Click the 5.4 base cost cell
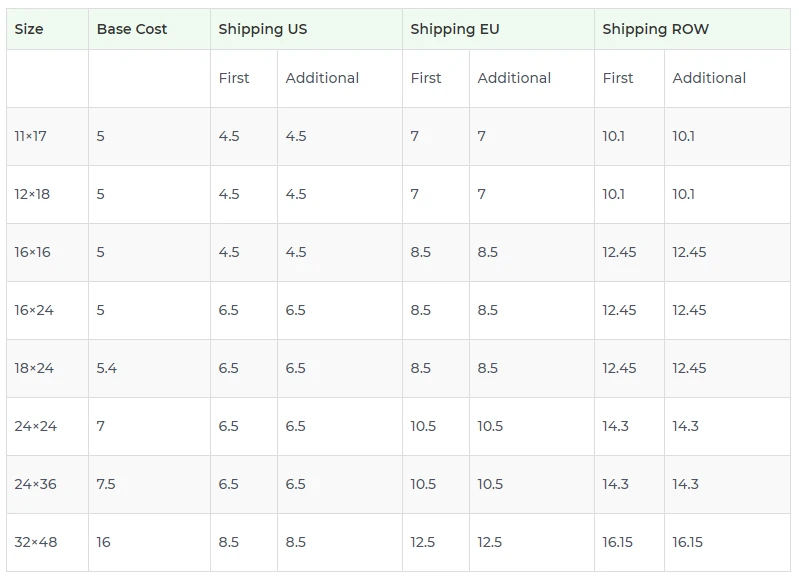 coord(107,368)
